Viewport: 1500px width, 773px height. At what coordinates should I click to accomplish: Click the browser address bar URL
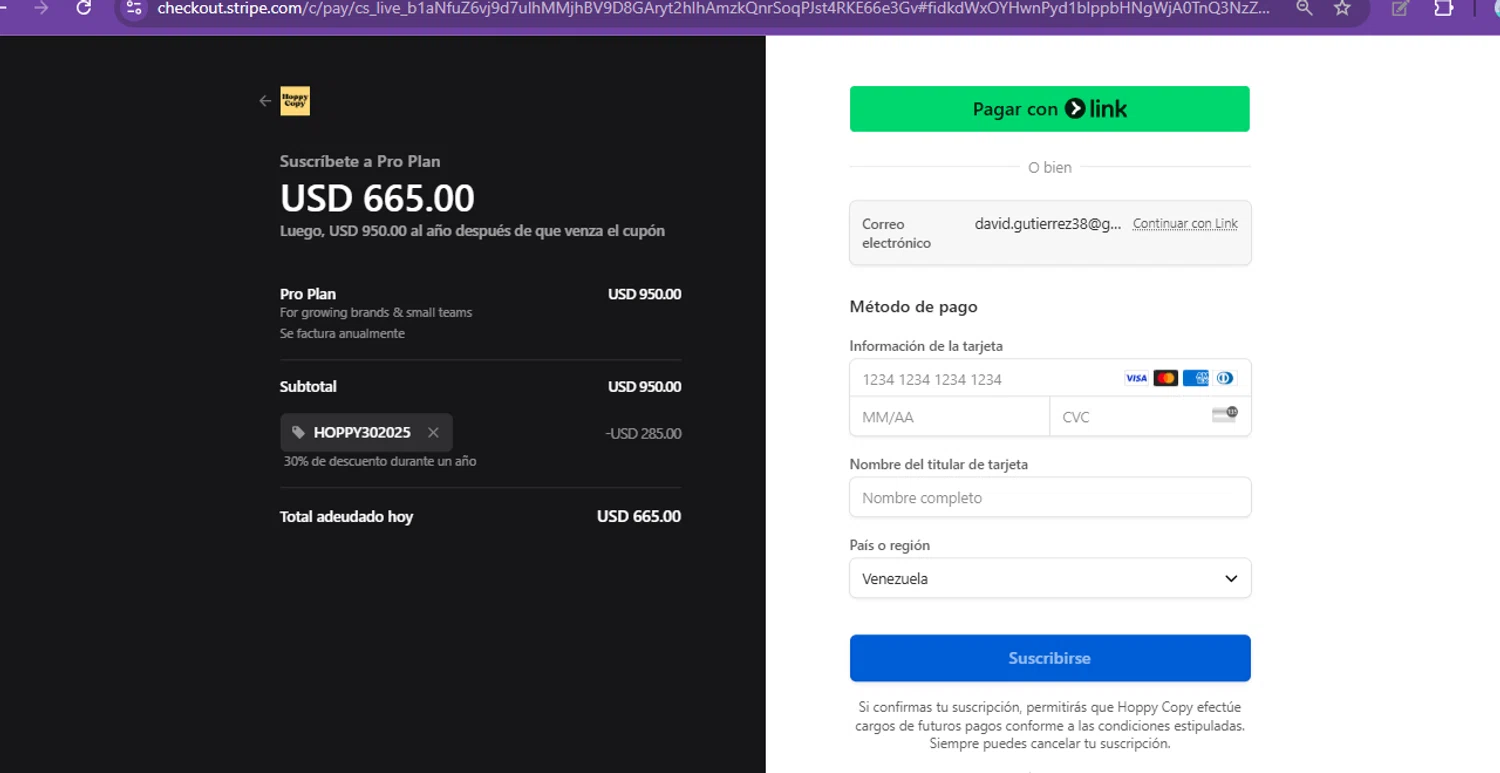[x=714, y=8]
